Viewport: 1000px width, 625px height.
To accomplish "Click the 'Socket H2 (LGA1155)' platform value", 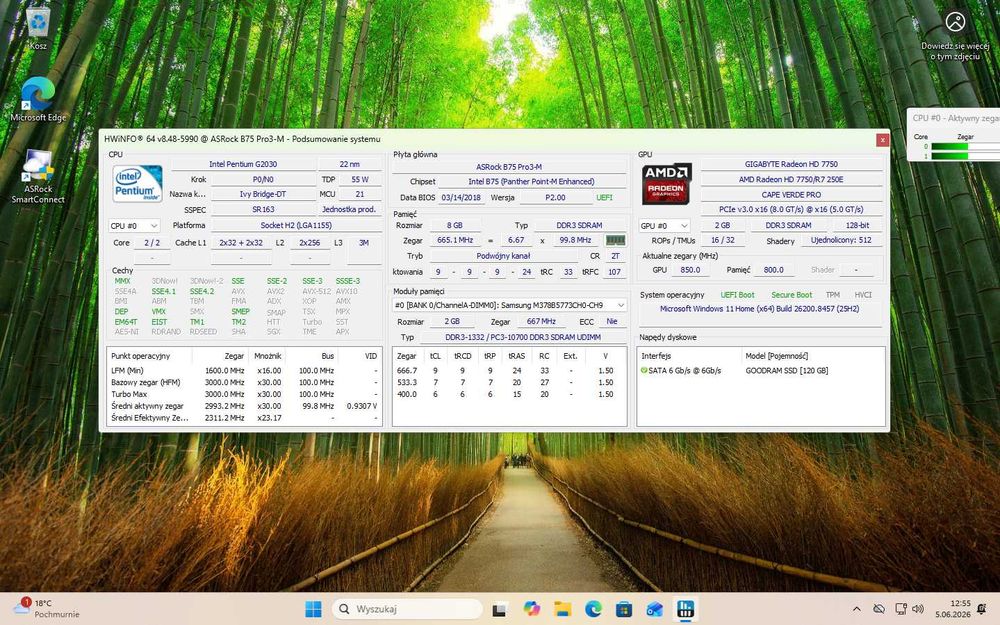I will click(296, 225).
